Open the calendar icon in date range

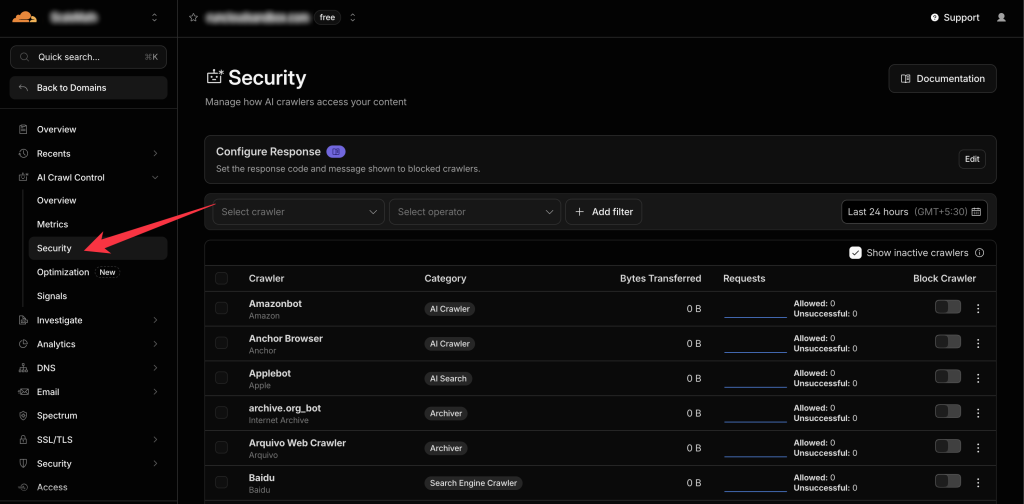point(976,212)
